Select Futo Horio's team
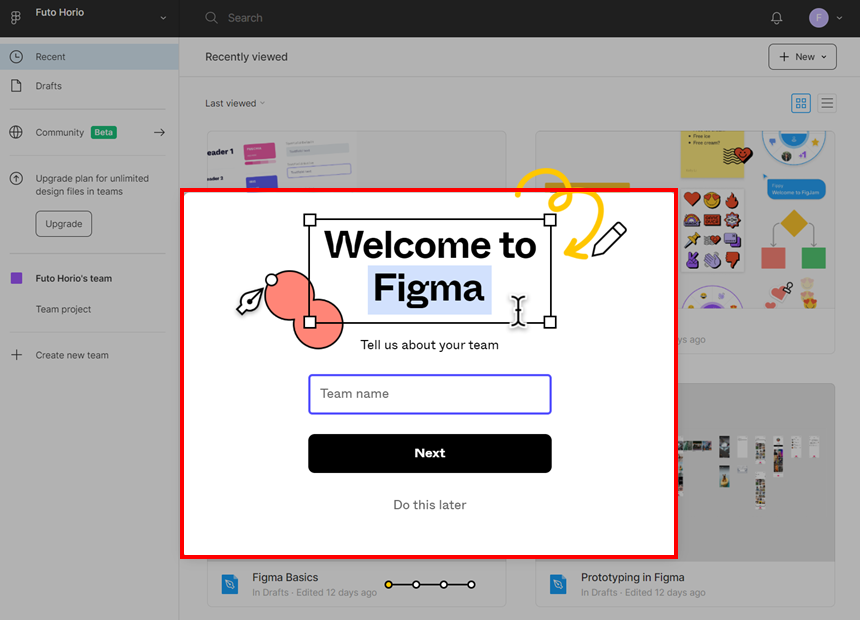 click(73, 278)
